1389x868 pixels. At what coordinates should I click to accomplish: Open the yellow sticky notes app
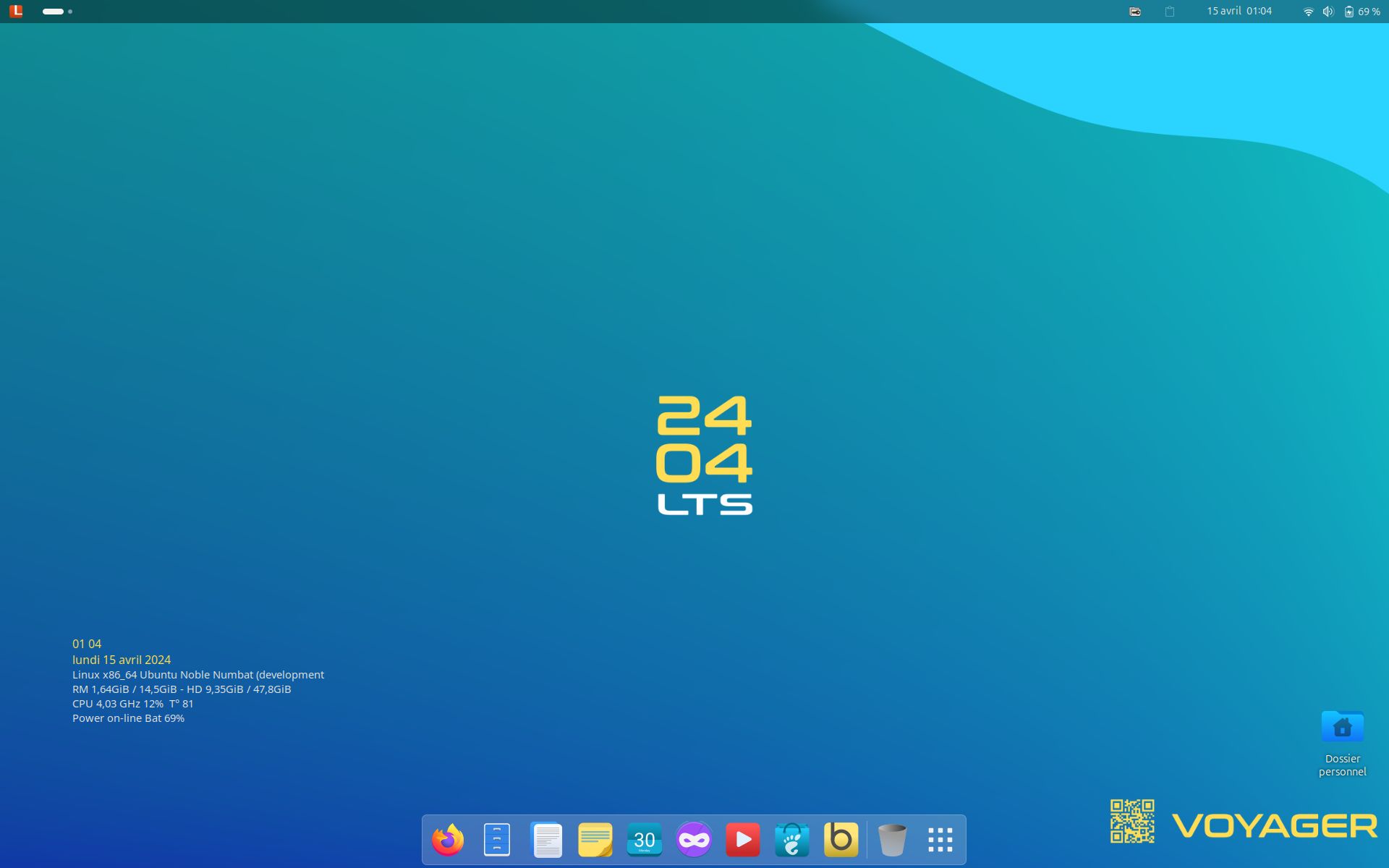pos(595,840)
